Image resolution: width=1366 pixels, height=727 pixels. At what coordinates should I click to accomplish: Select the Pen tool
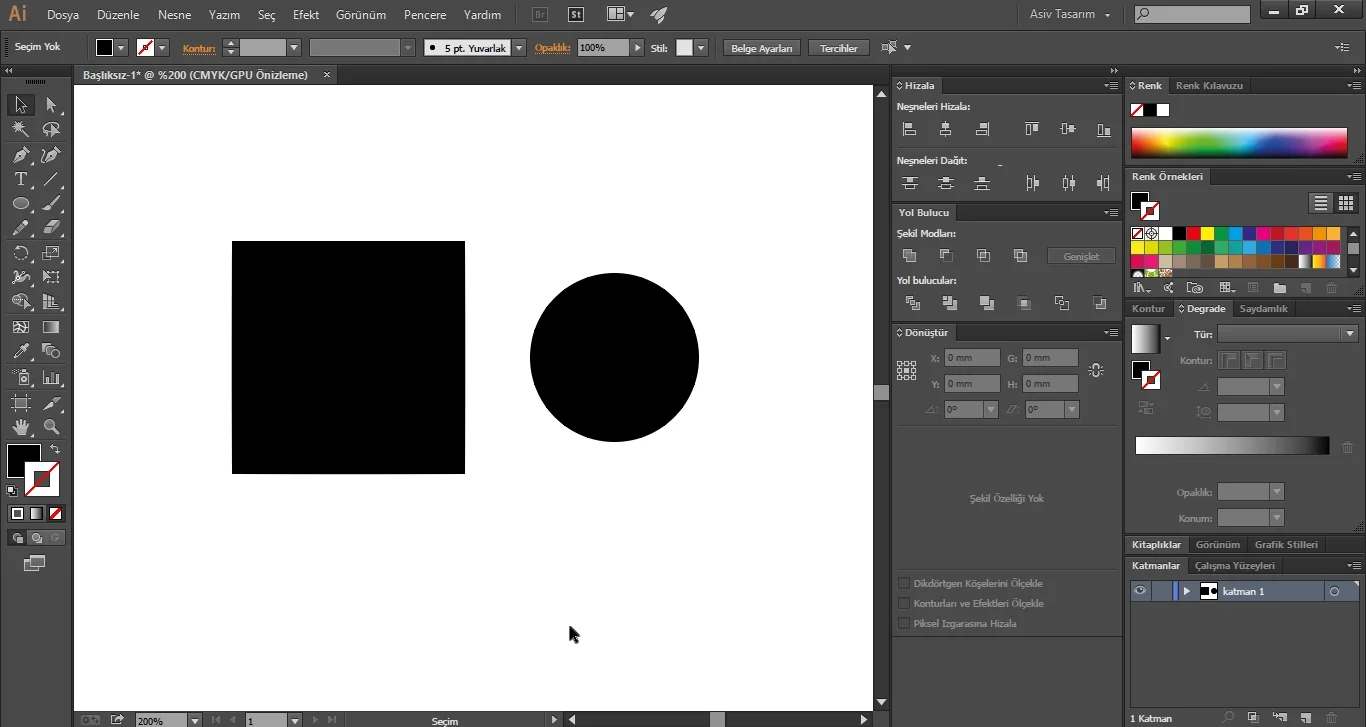pyautogui.click(x=20, y=155)
